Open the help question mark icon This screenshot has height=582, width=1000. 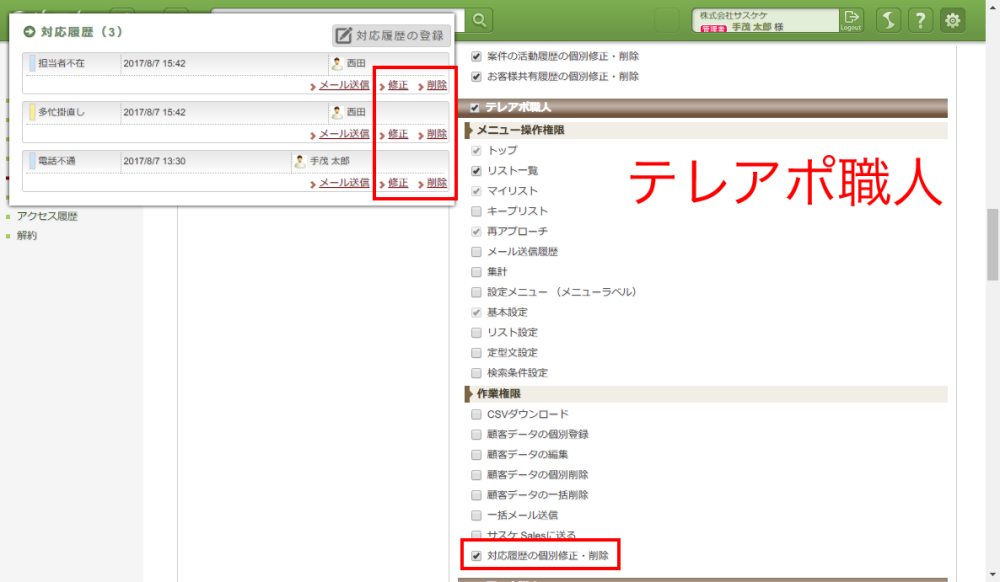[921, 20]
